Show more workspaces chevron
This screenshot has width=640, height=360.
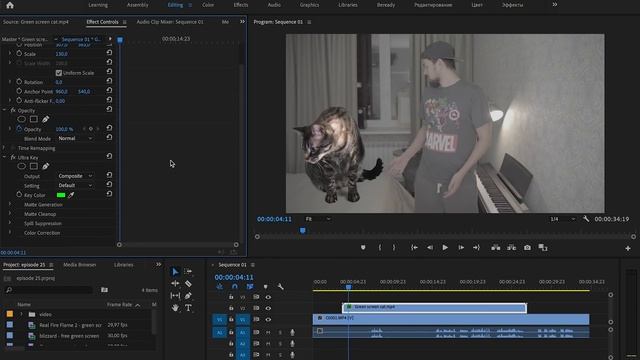click(x=555, y=5)
